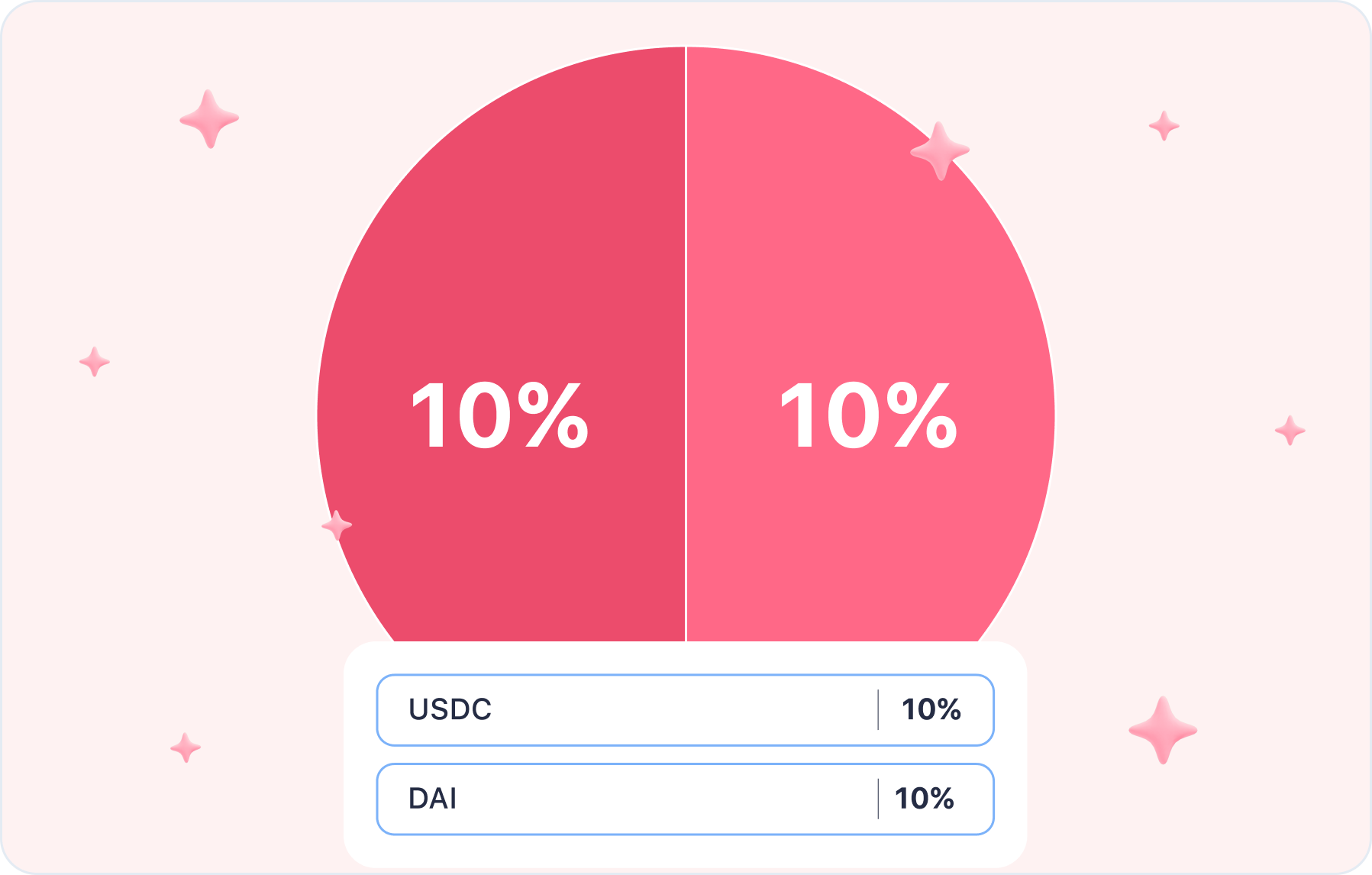
Task: Click the 10% label on the light slice
Action: tap(869, 416)
